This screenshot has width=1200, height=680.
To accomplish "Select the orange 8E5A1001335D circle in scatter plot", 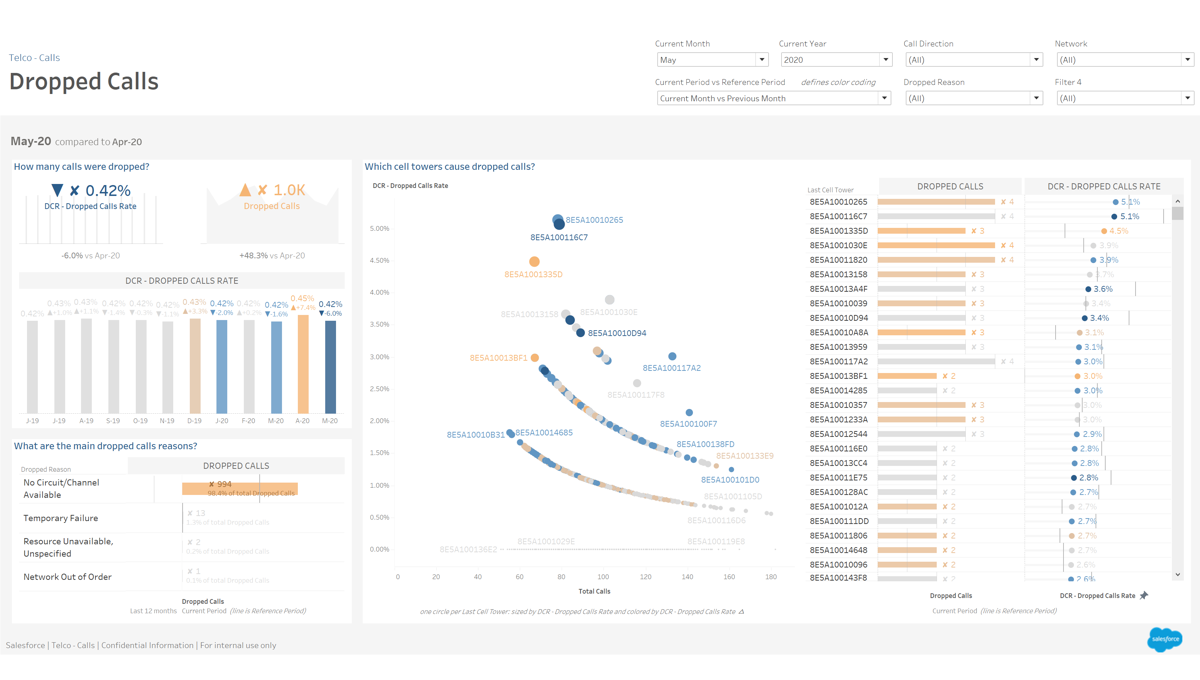I will point(534,262).
